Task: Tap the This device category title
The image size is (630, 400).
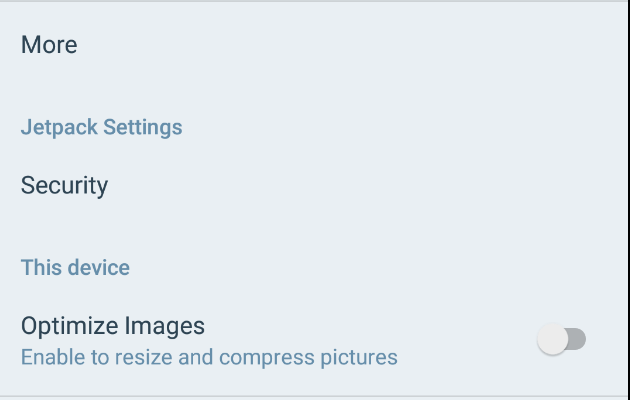Action: 75,268
